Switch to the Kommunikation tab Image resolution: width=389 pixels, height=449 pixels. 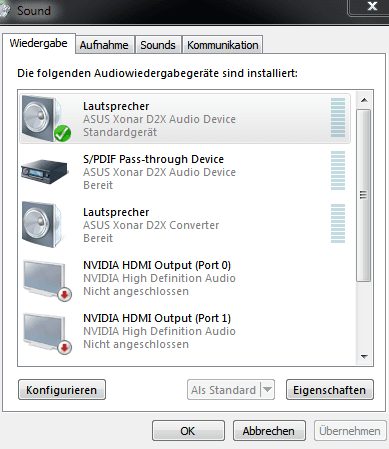click(x=223, y=45)
